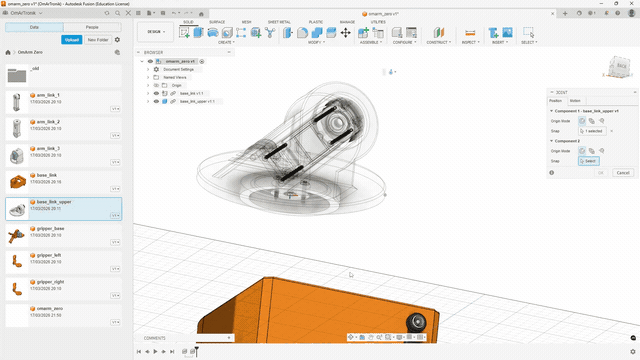Viewport: 640px width, 360px height.
Task: Click the Upload button
Action: pyautogui.click(x=72, y=40)
